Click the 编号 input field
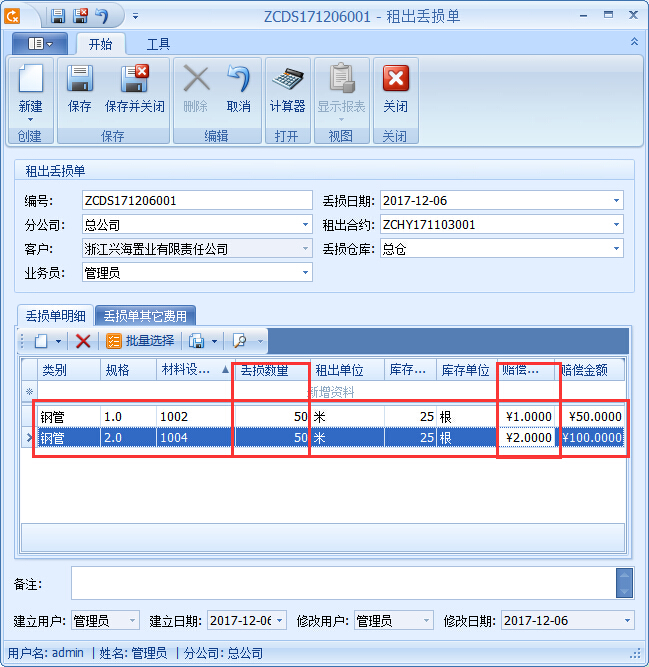The height and width of the screenshot is (667, 649). (x=197, y=200)
